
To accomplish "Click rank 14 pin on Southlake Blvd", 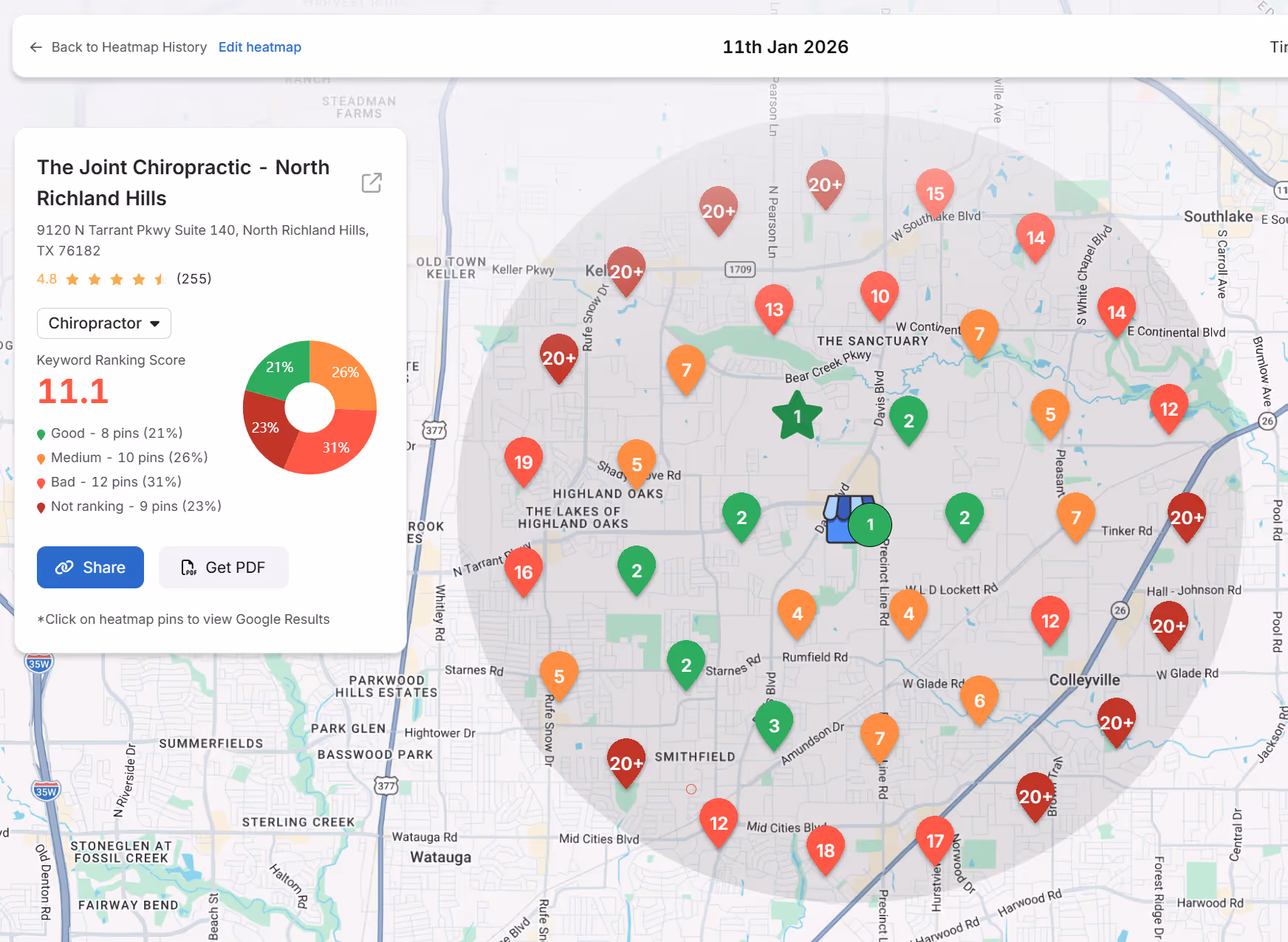I will (x=1035, y=238).
